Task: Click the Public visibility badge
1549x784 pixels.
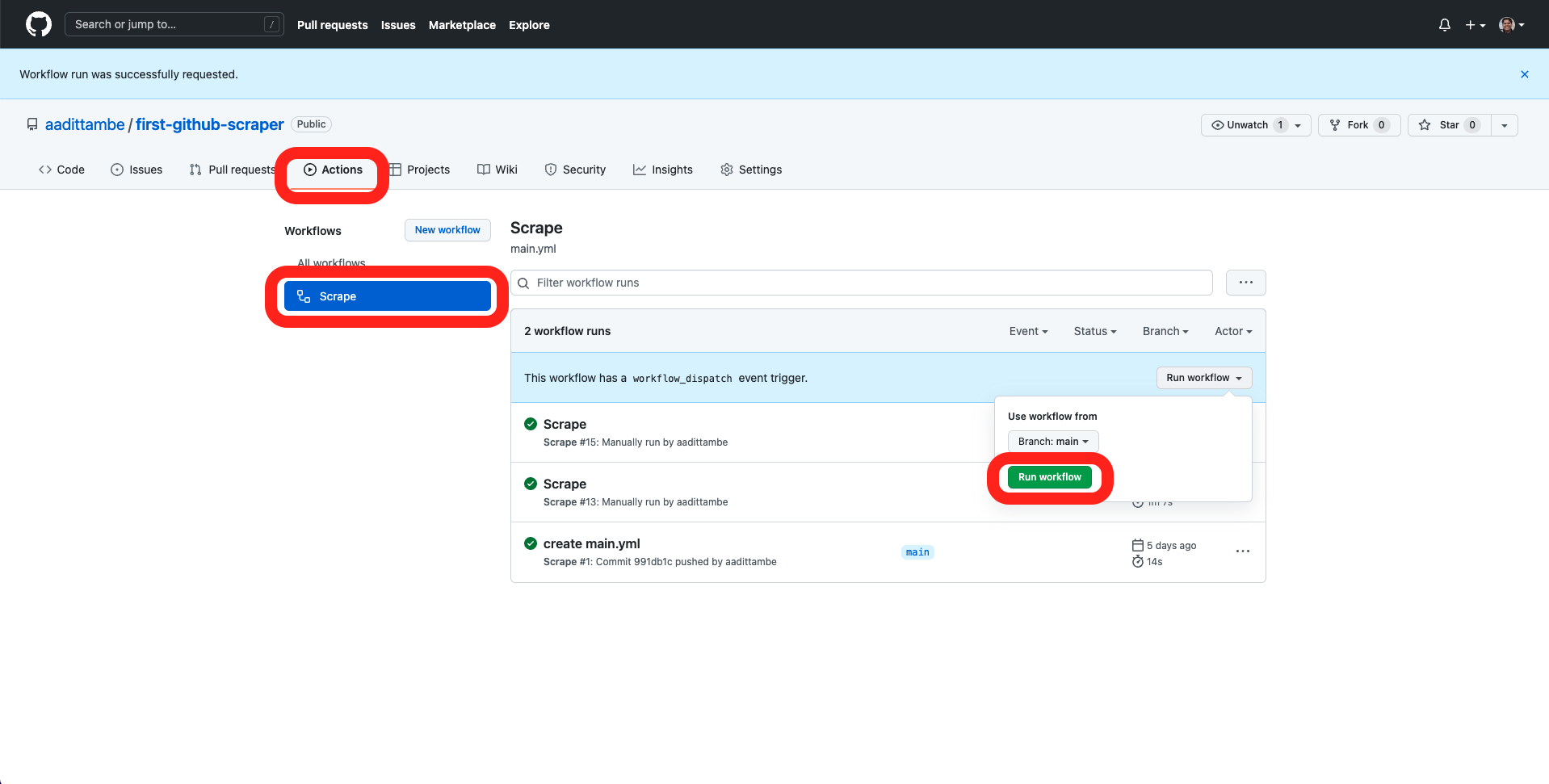Action: (x=311, y=124)
